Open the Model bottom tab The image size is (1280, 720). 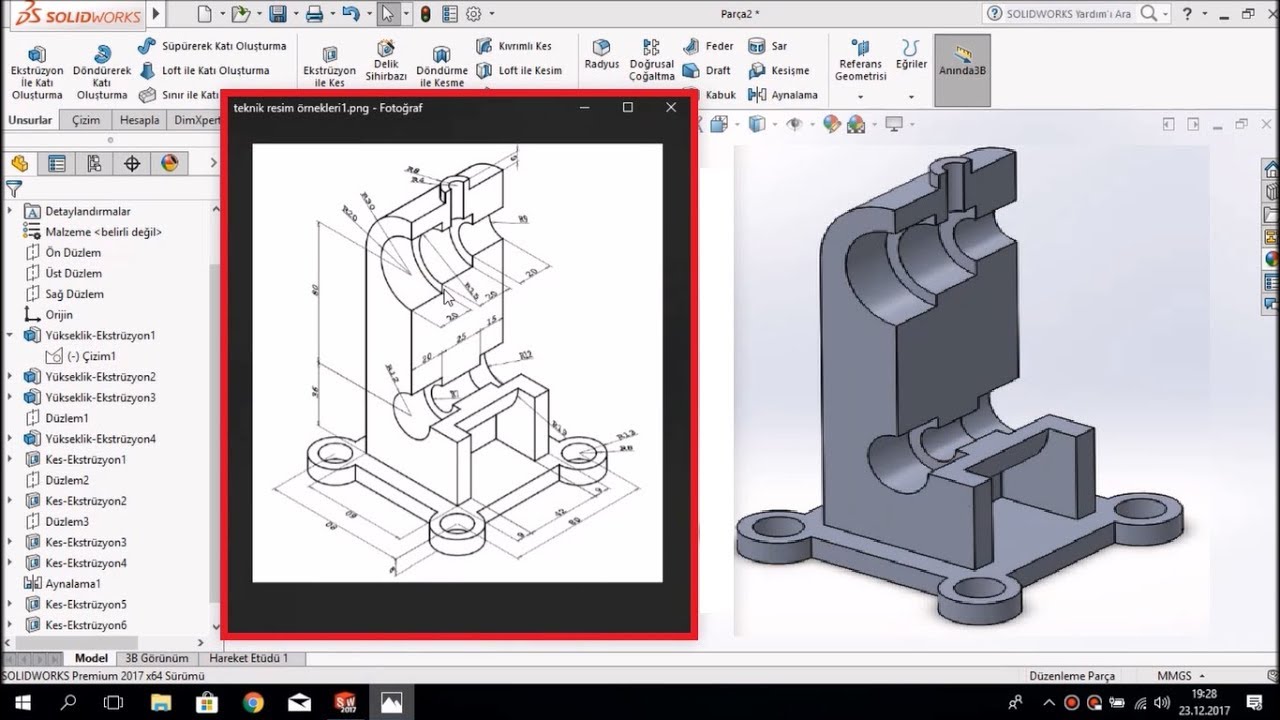click(x=91, y=658)
